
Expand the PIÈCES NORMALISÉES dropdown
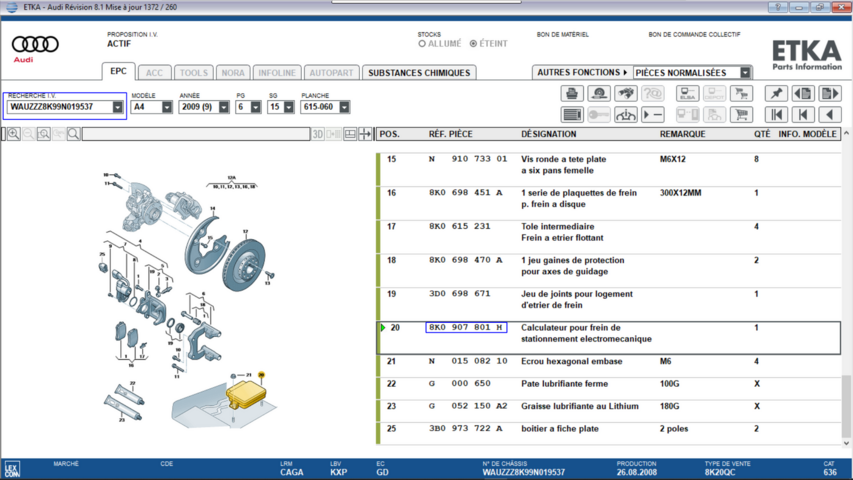point(745,72)
